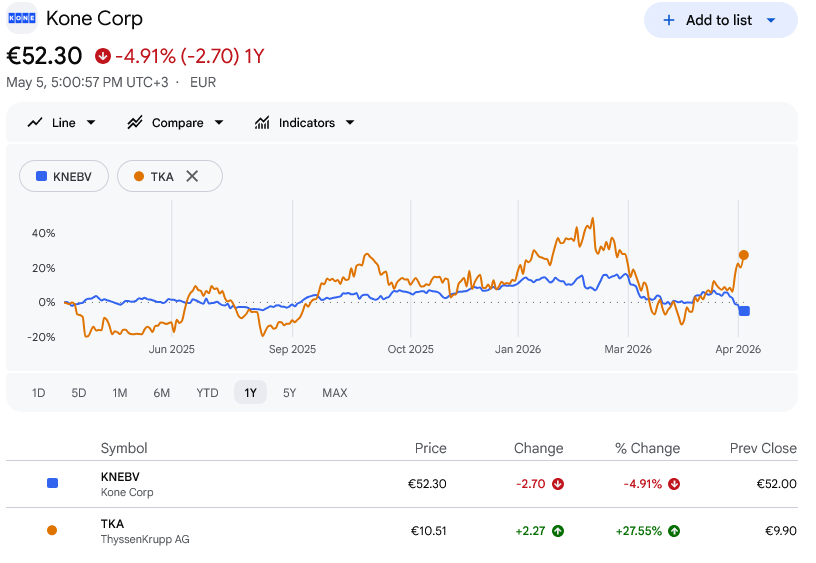
Task: Click the Price column header
Action: [430, 448]
